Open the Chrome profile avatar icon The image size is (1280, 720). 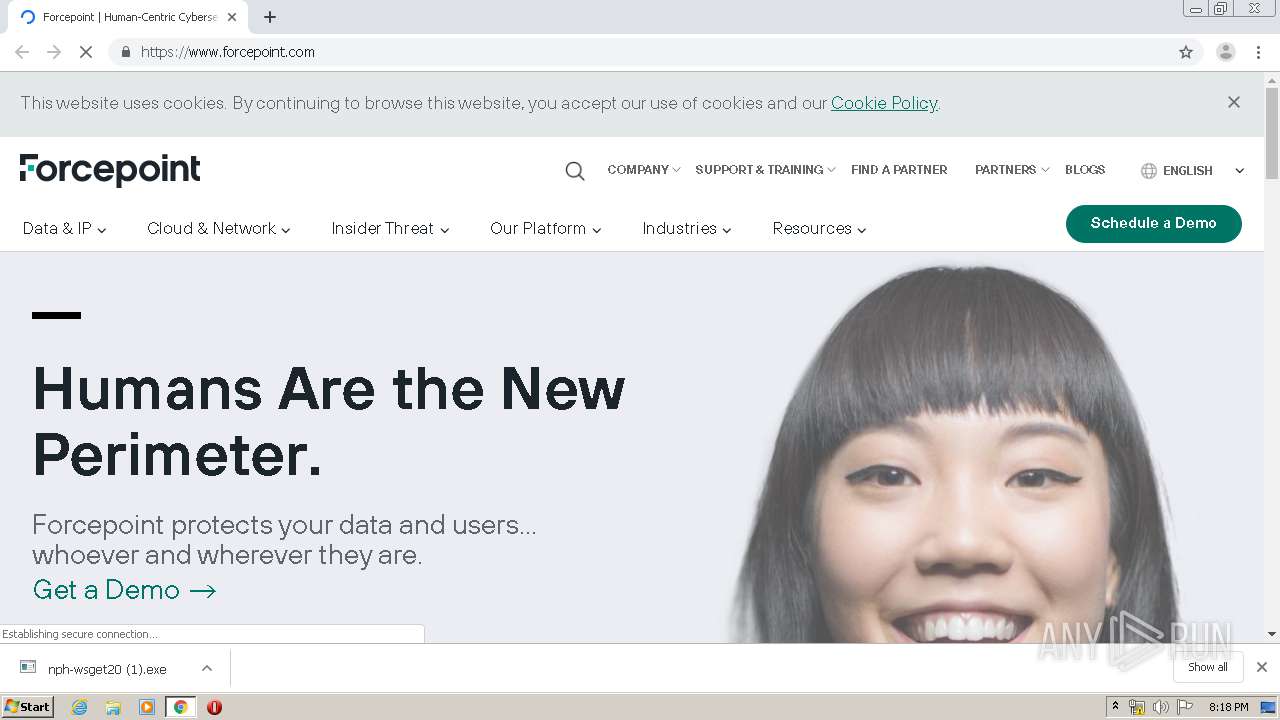click(x=1225, y=52)
